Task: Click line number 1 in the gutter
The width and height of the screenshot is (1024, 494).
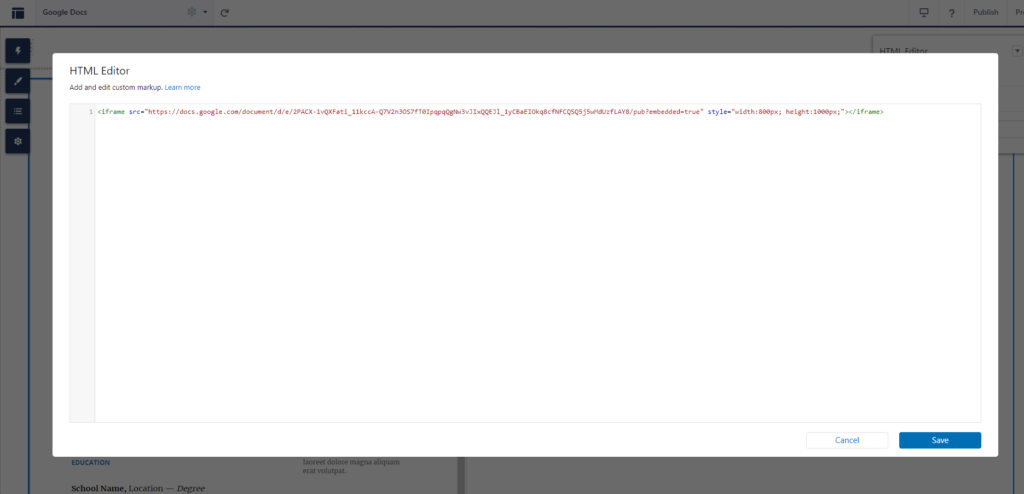Action: pos(90,112)
